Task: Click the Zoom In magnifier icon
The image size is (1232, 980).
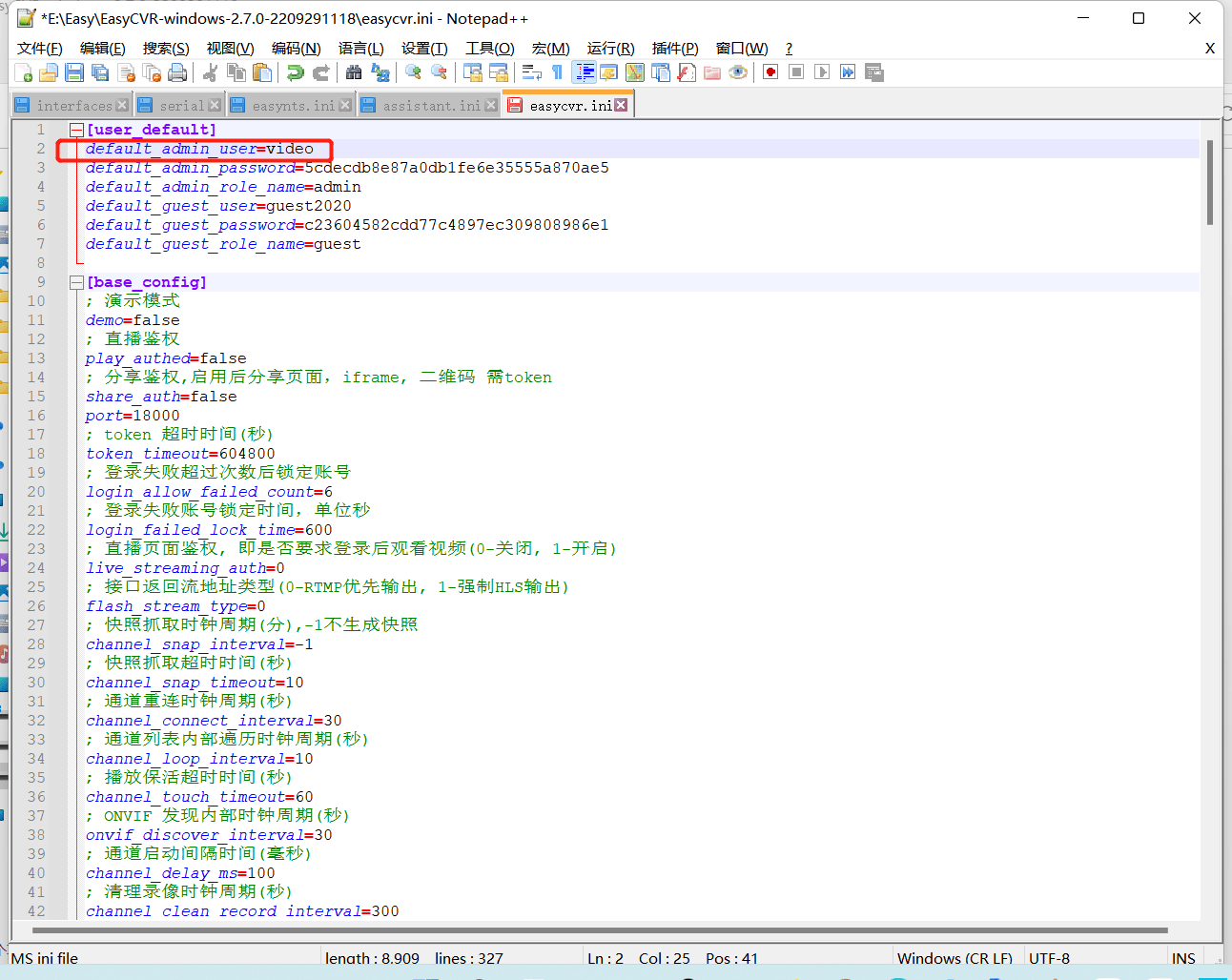Action: coord(413,72)
